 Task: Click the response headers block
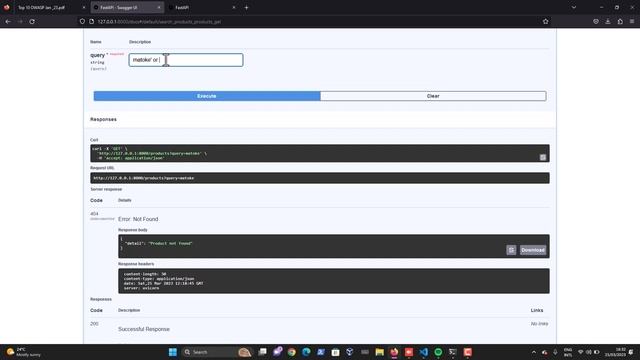(333, 281)
